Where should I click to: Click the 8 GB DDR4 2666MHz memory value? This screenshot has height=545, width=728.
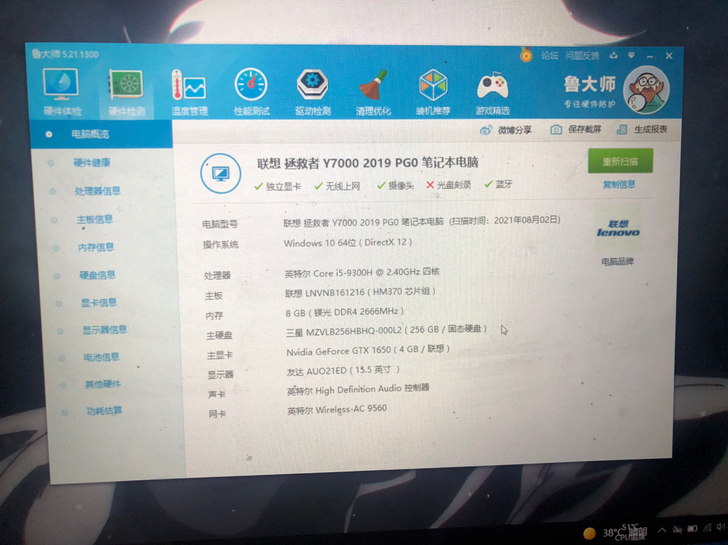(345, 312)
